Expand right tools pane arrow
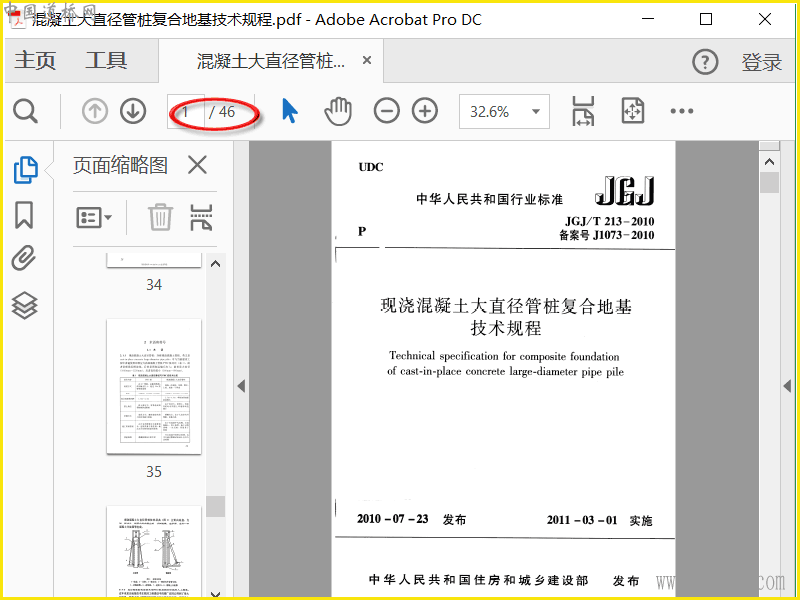This screenshot has width=800, height=600. [x=787, y=386]
